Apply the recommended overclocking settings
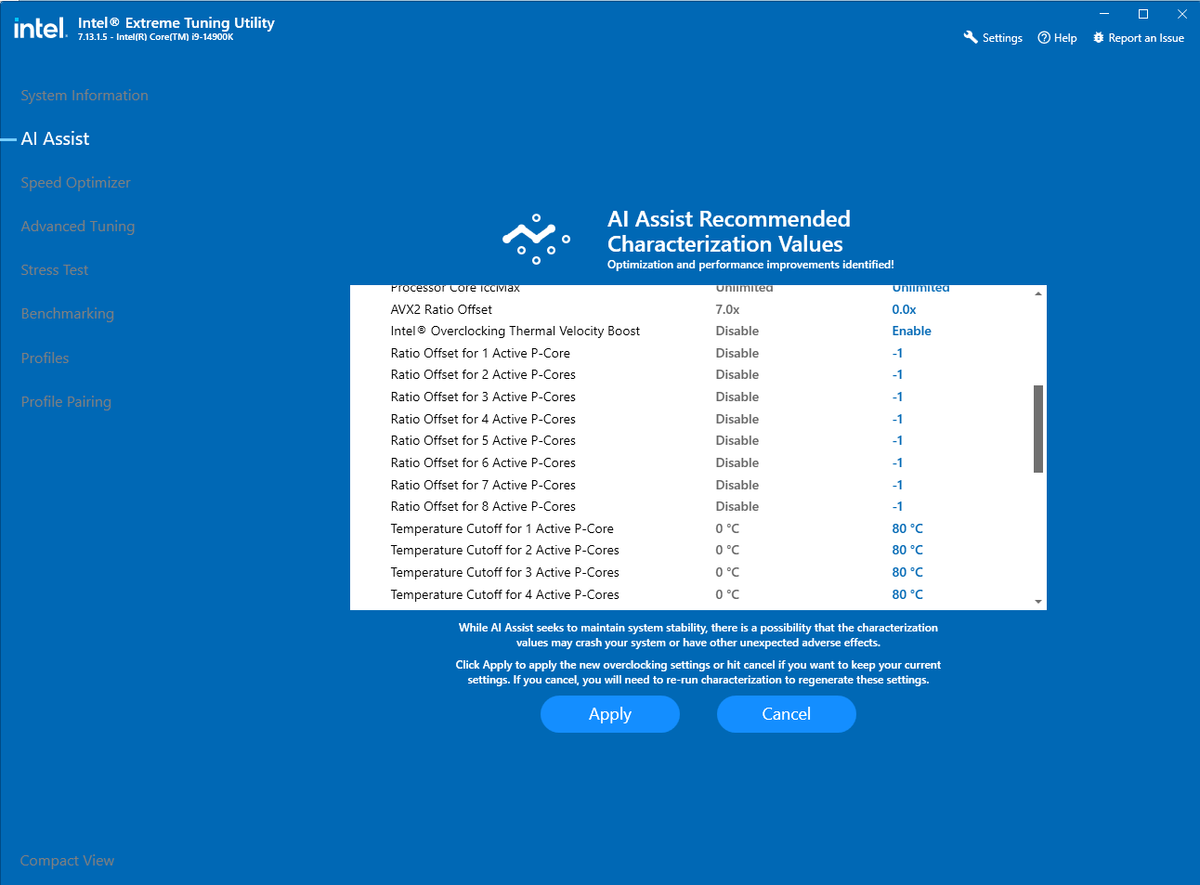The height and width of the screenshot is (885, 1200). coord(610,714)
